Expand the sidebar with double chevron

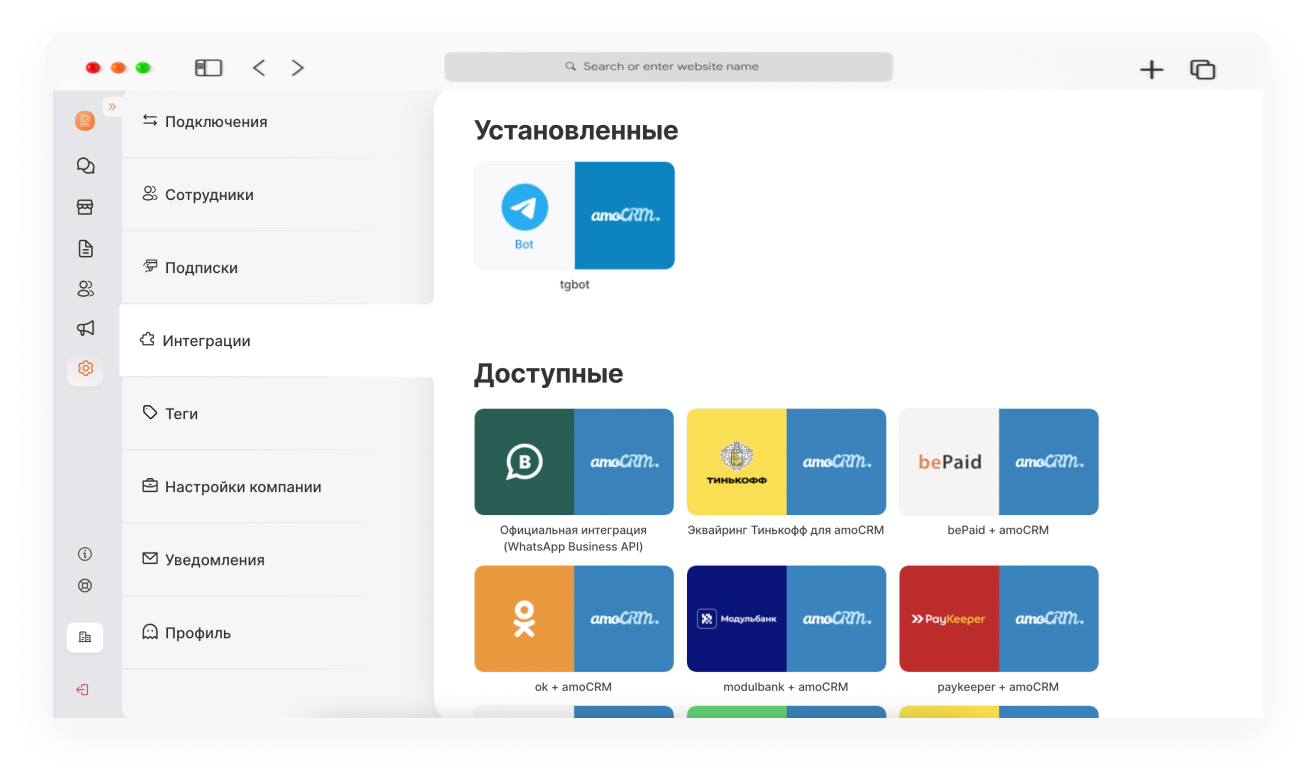pos(112,106)
